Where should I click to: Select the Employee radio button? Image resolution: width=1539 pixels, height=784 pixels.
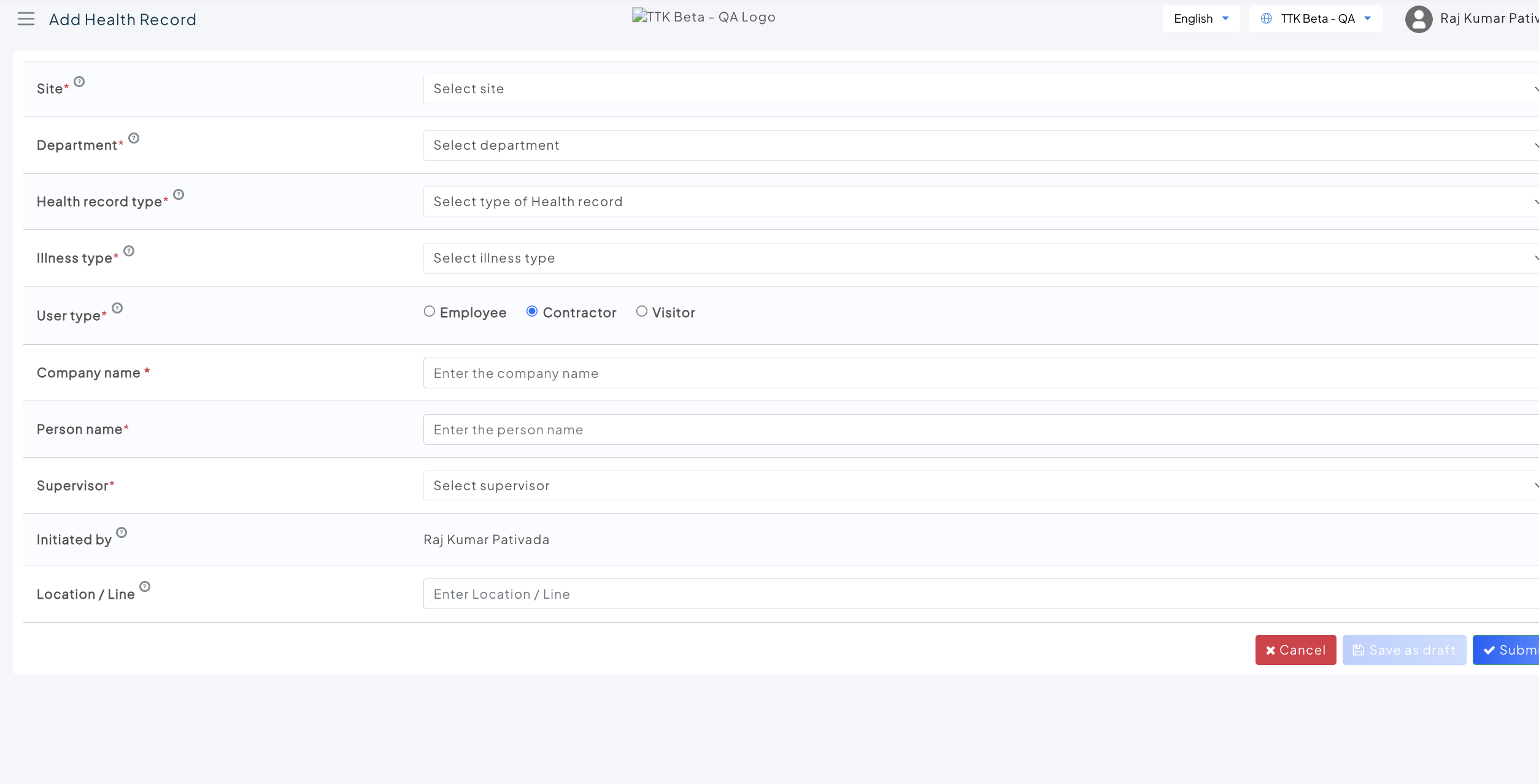[430, 312]
